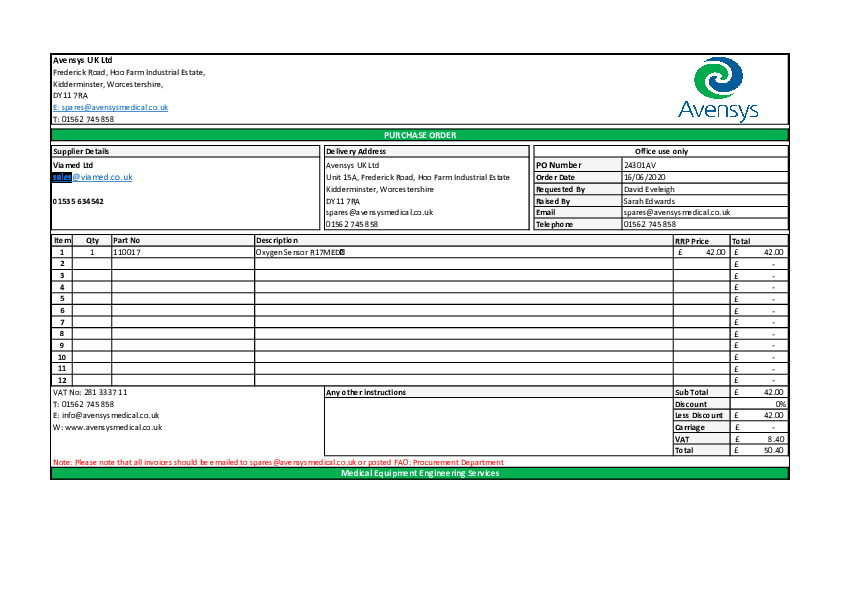Image resolution: width=842 pixels, height=595 pixels.
Task: Click the VAT amount 8.40
Action: tap(759, 439)
